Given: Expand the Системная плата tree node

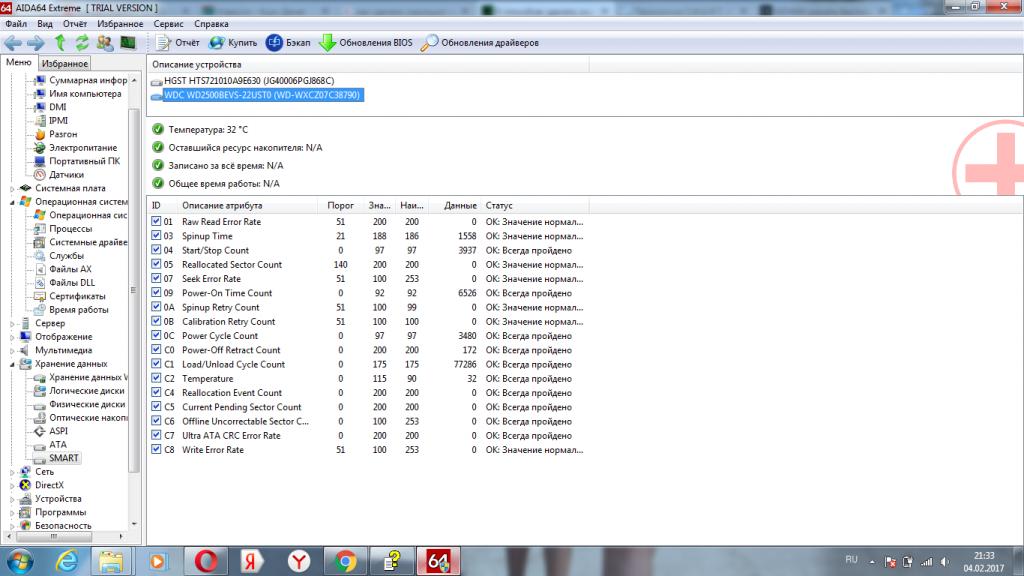Looking at the screenshot, I should point(12,189).
